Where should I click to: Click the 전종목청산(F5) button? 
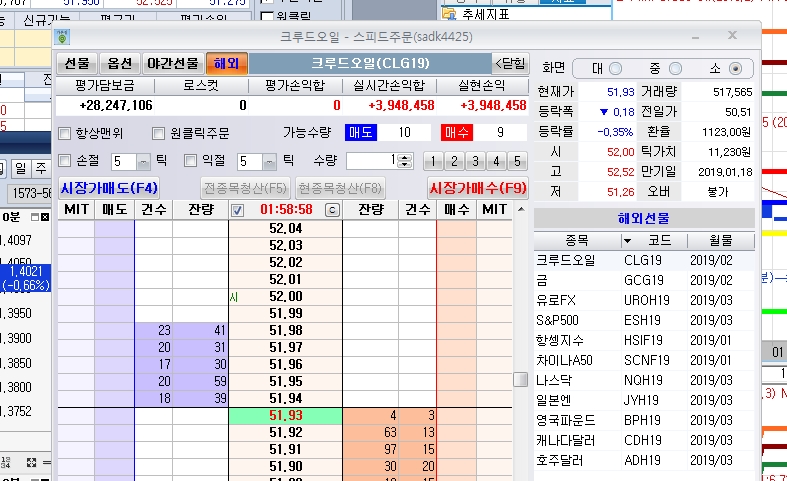tap(246, 188)
